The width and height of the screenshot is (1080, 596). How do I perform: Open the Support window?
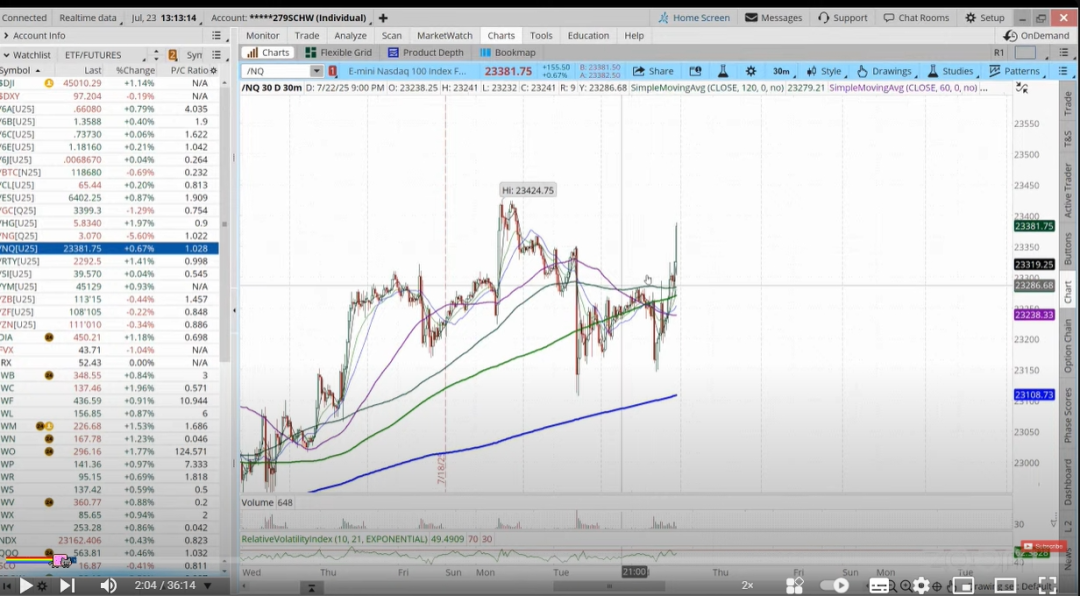(842, 18)
